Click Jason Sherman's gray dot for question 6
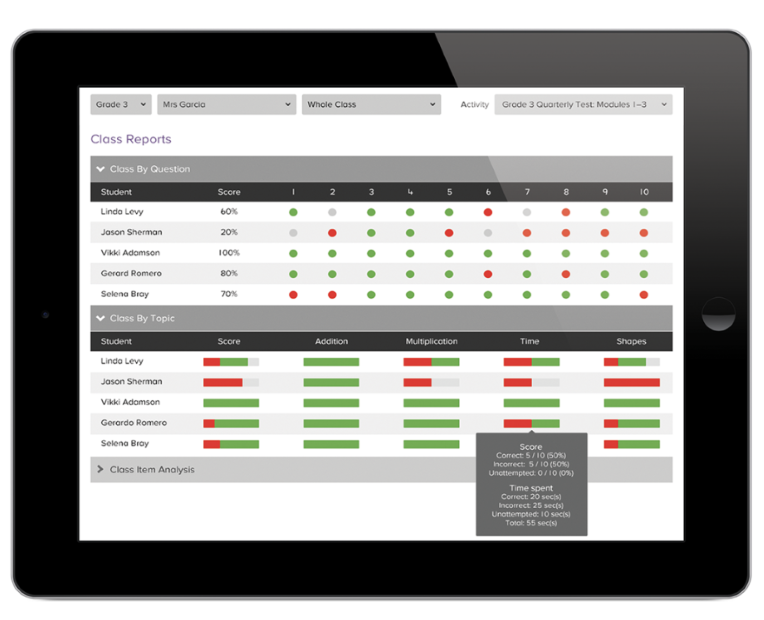 click(488, 233)
